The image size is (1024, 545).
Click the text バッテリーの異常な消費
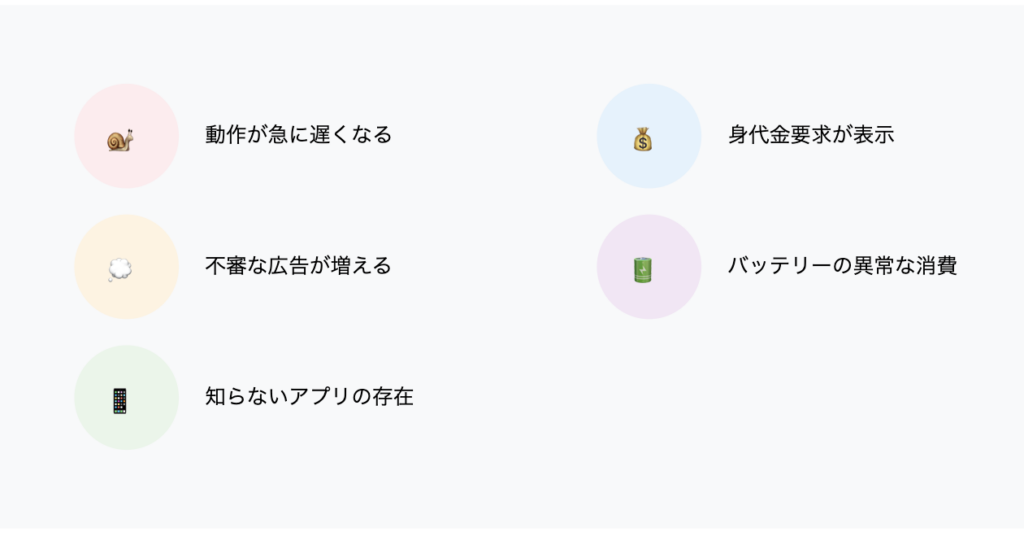(842, 266)
